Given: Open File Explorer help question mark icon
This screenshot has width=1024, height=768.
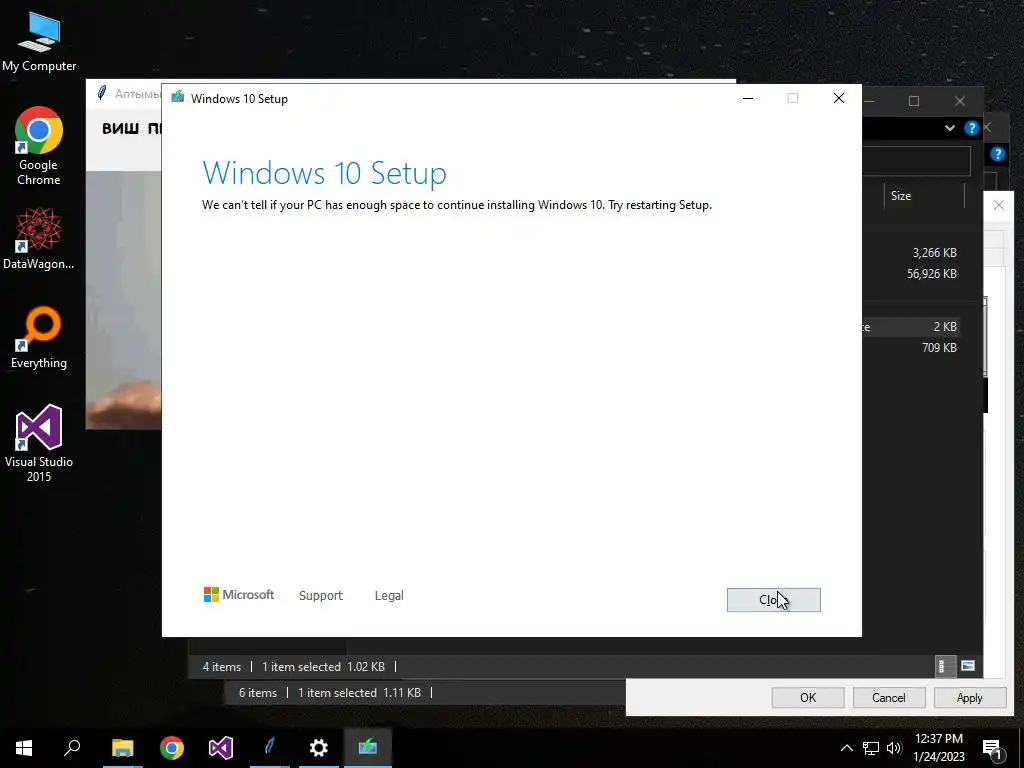Looking at the screenshot, I should 972,128.
